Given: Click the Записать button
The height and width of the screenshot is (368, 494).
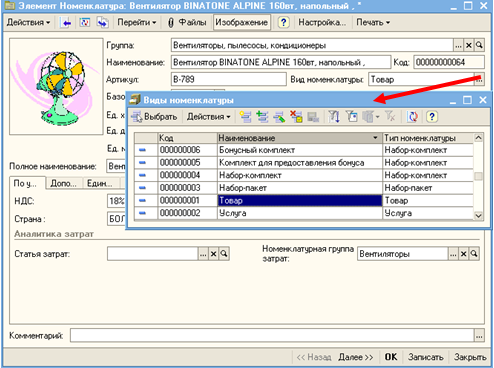Looking at the screenshot, I should click(425, 357).
